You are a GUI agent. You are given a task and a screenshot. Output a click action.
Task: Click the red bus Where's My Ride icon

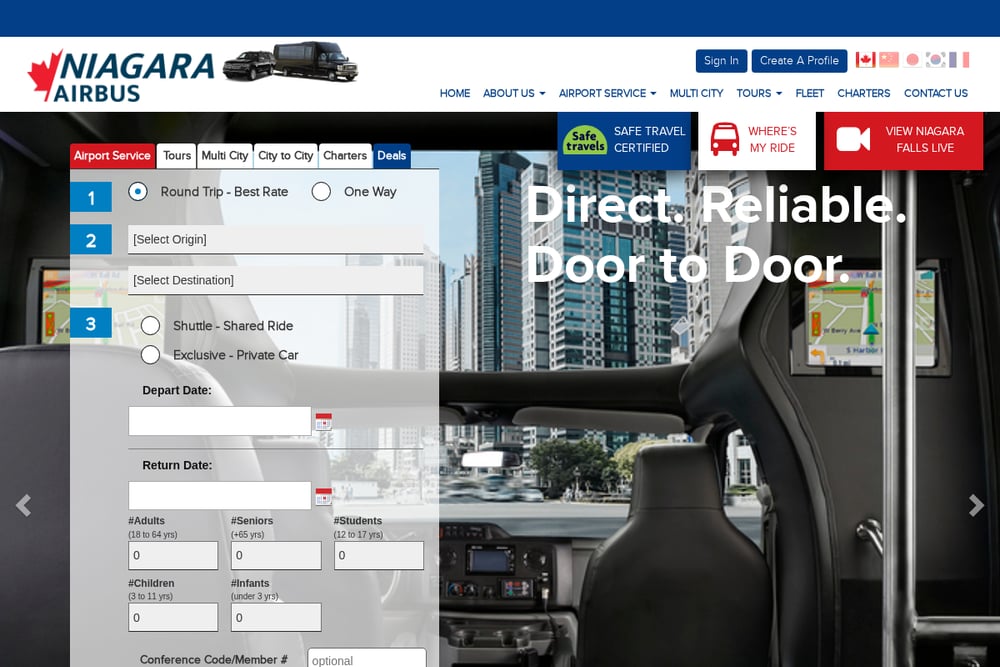(724, 139)
